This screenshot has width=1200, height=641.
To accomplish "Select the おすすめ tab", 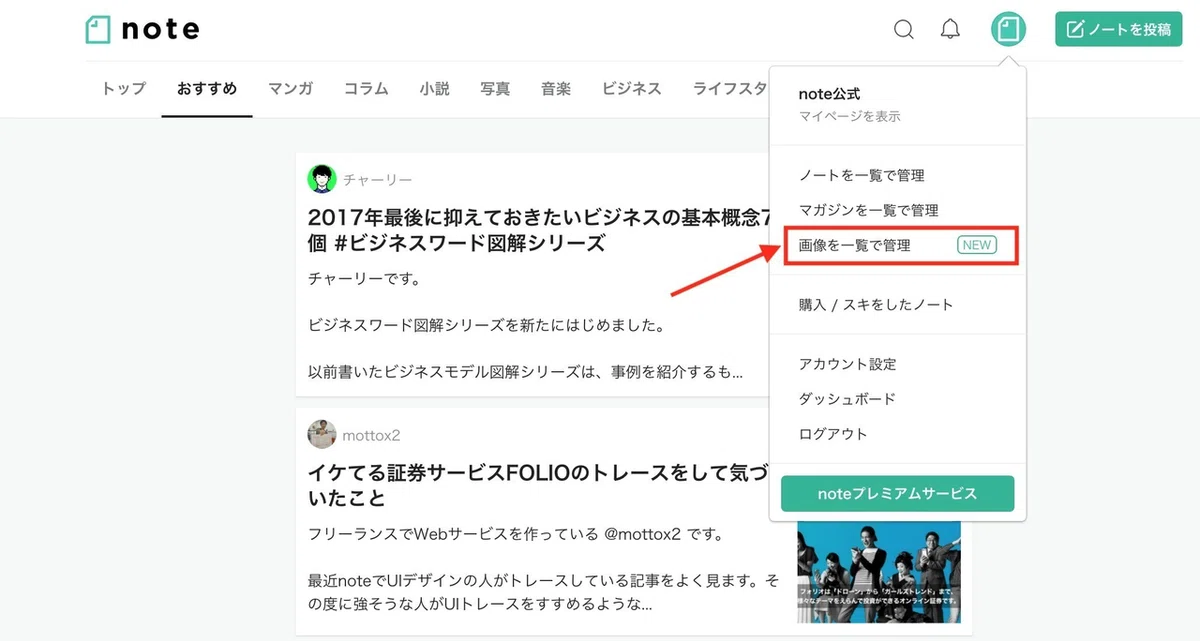I will 207,88.
